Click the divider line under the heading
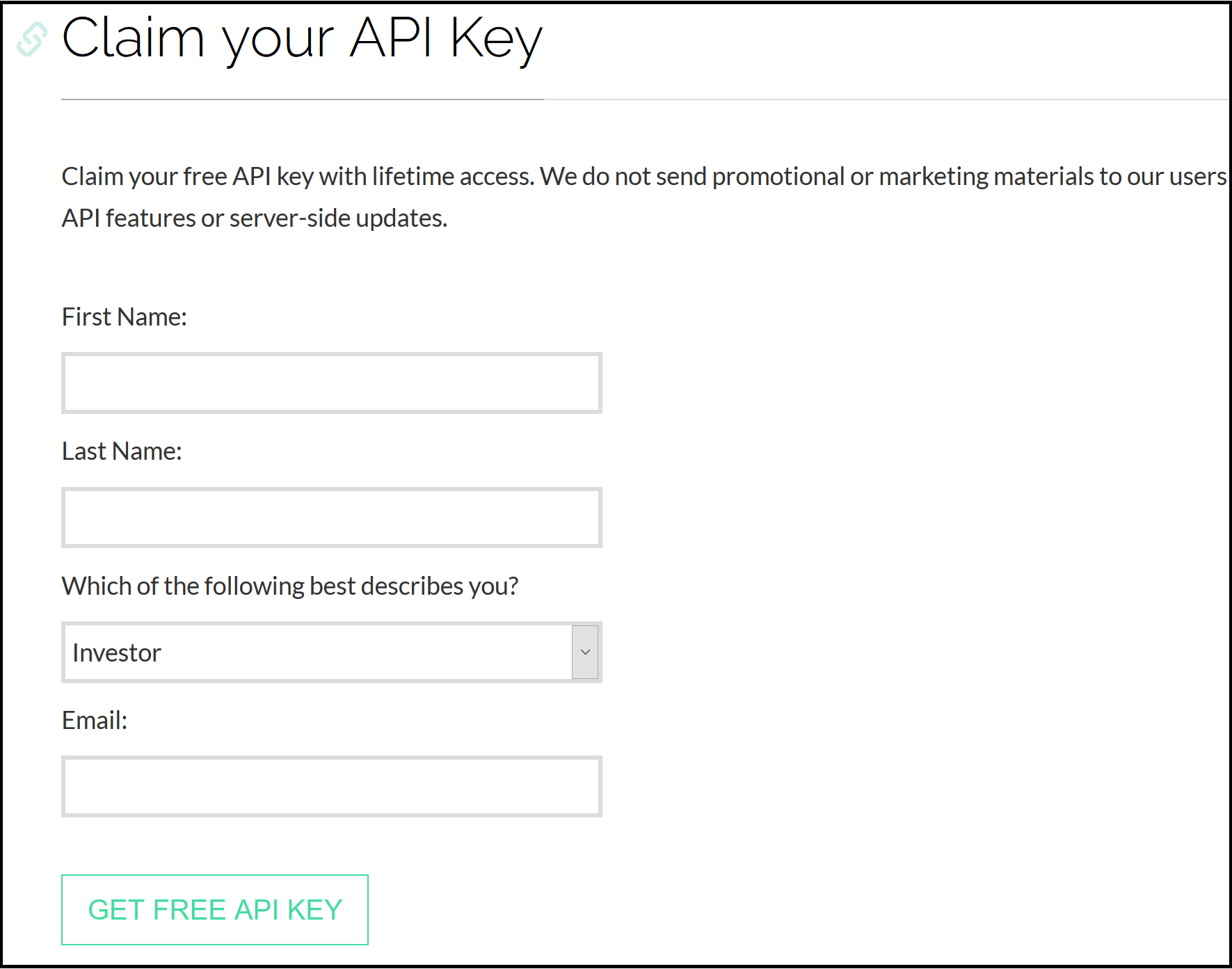1232x969 pixels. click(x=646, y=99)
